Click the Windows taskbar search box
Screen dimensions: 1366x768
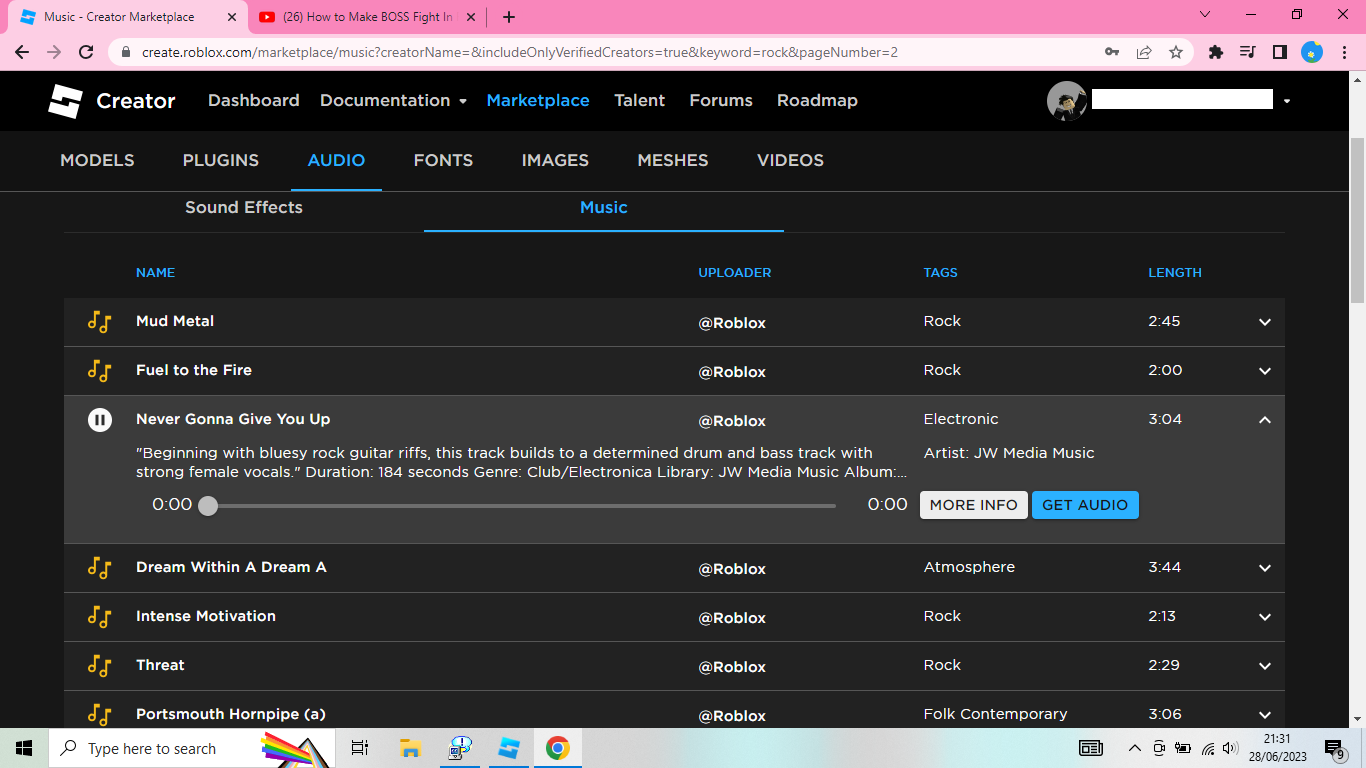coord(190,748)
